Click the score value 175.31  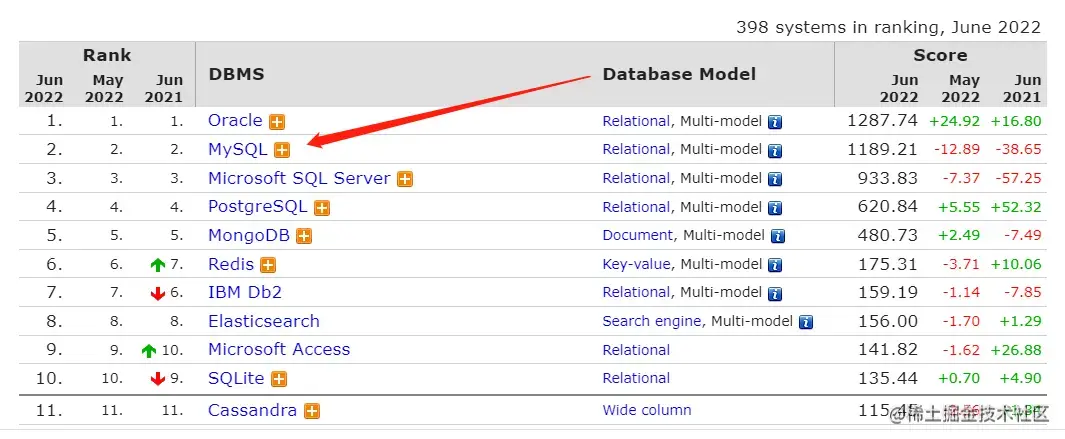pos(888,264)
